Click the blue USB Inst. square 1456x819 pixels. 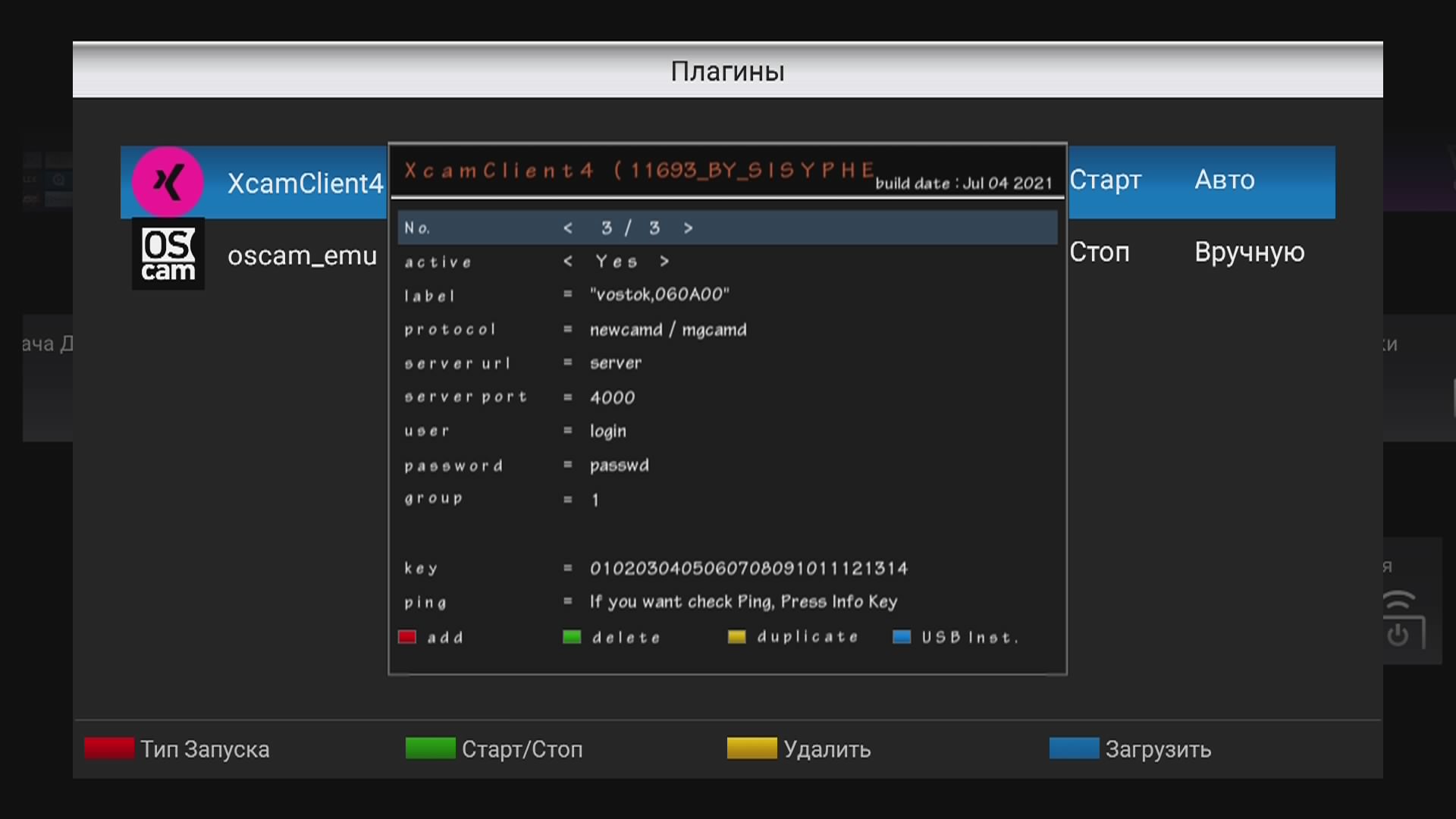[902, 637]
